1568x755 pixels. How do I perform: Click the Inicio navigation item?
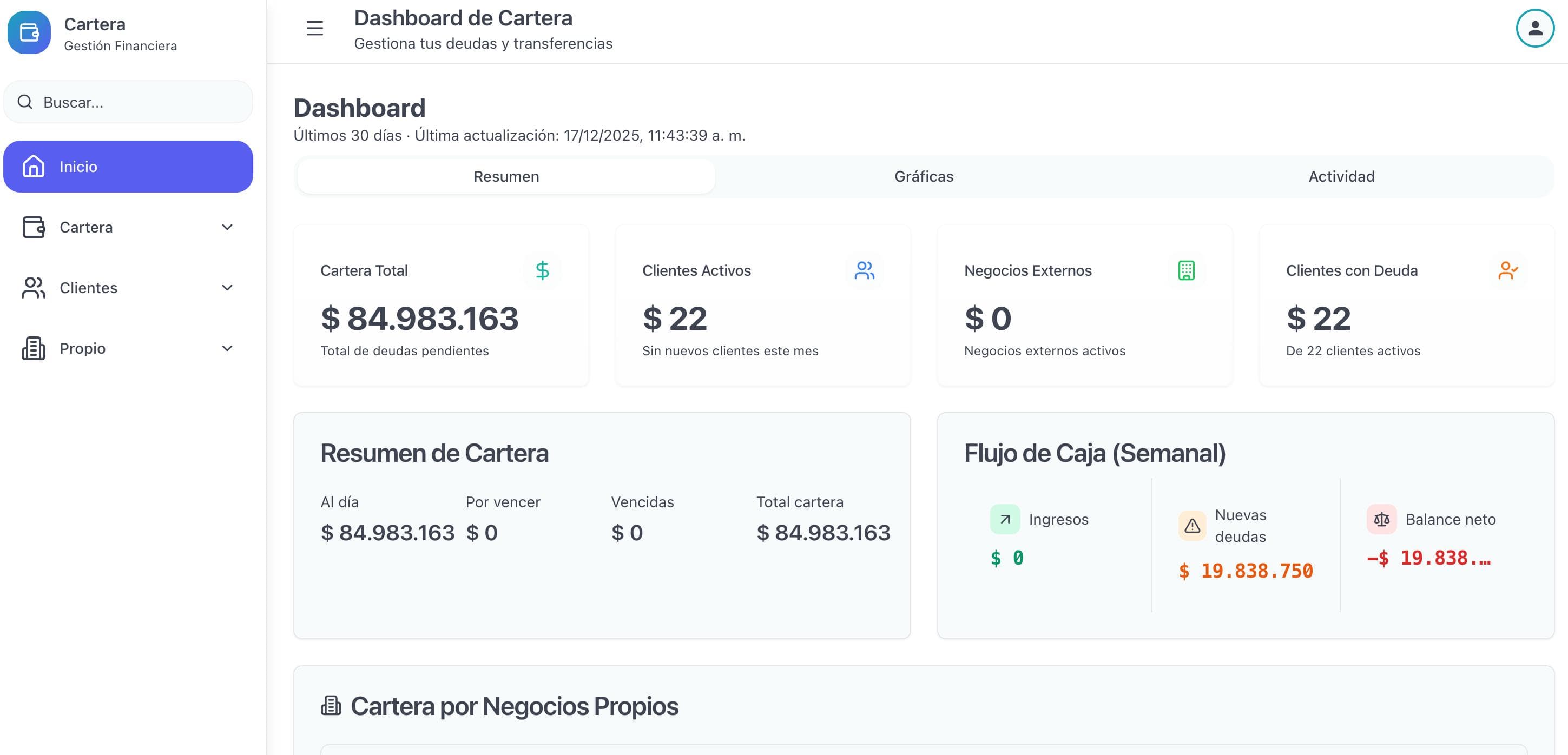pyautogui.click(x=128, y=166)
